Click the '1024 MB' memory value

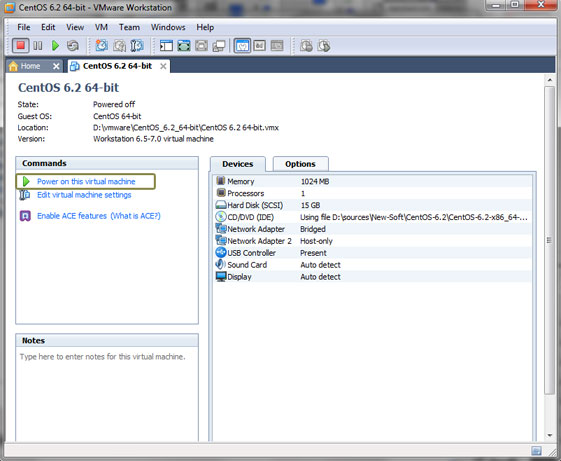point(315,181)
